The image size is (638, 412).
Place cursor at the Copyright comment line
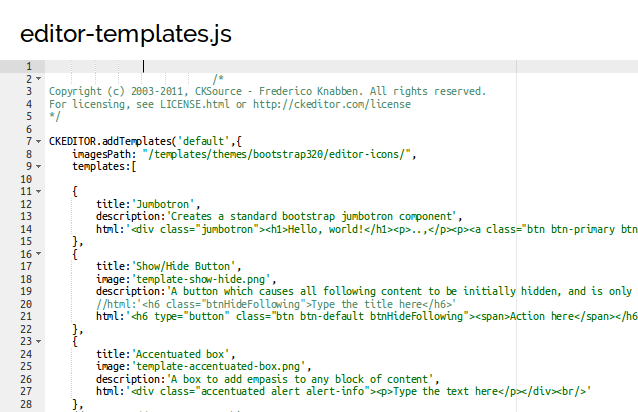(x=267, y=92)
